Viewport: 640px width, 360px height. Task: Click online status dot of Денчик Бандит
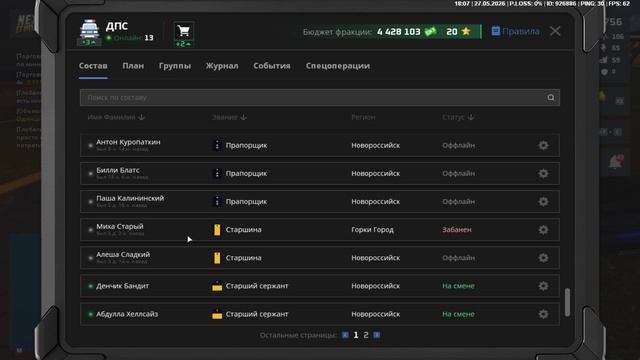(91, 286)
